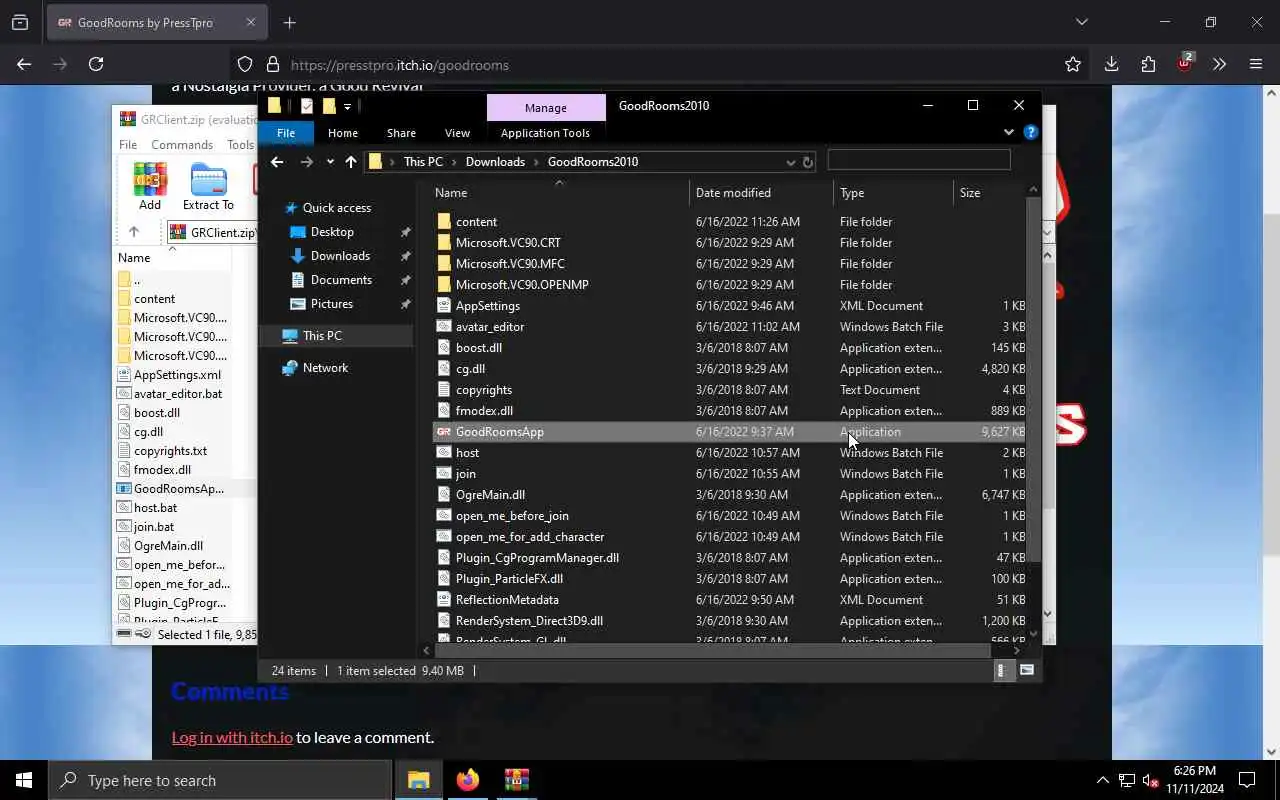
Task: Open WinRAR File menu
Action: pyautogui.click(x=128, y=145)
